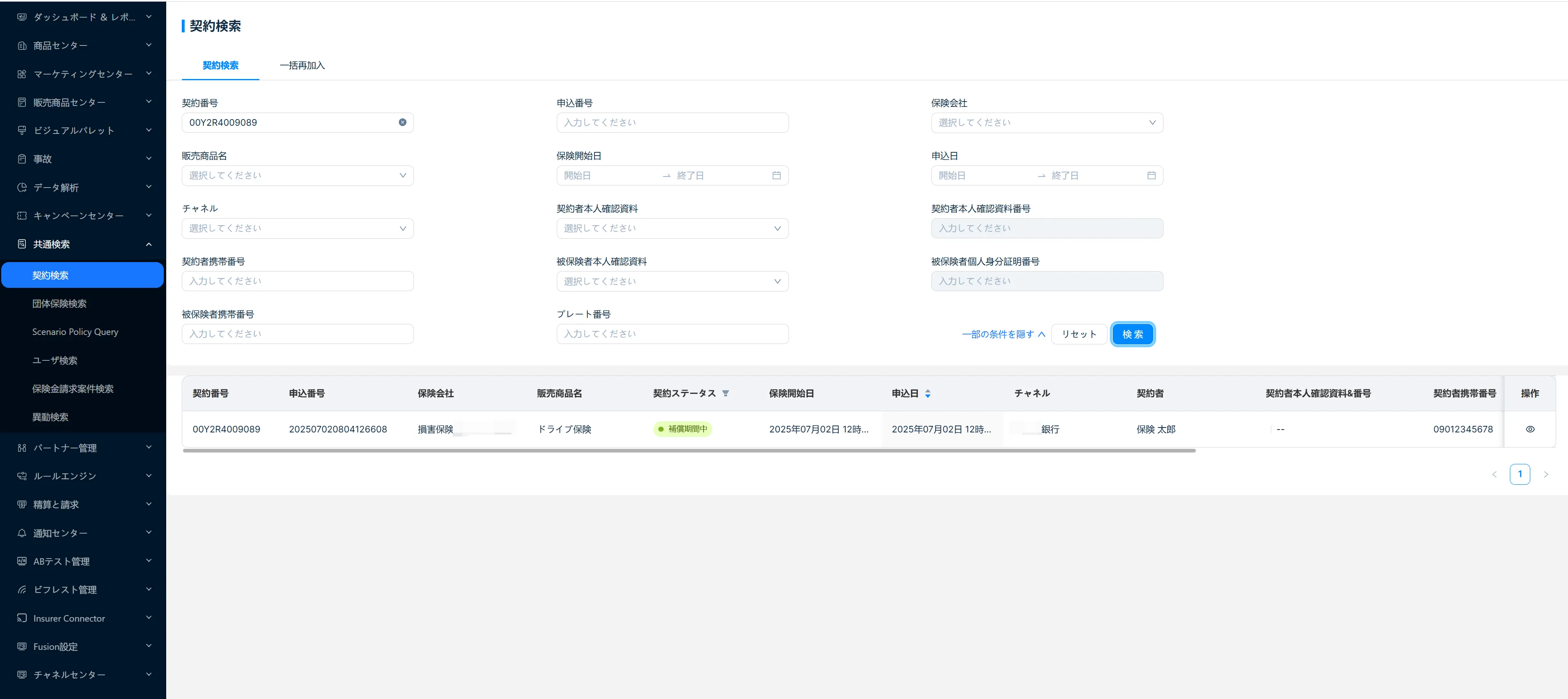Focus the 被保険者携帯番号 input field
The width and height of the screenshot is (1568, 699).
point(298,334)
